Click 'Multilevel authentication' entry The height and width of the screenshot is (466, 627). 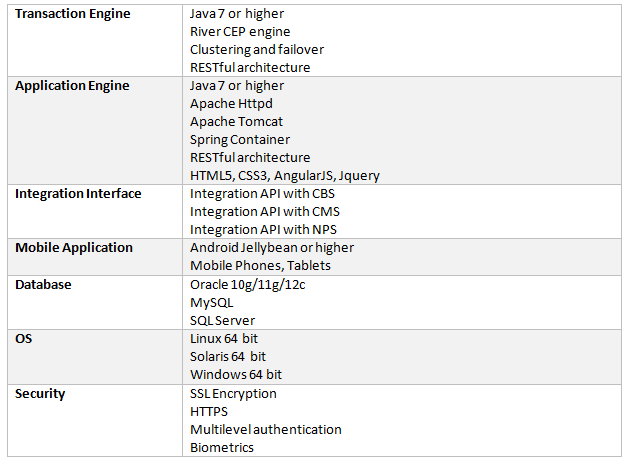point(266,430)
